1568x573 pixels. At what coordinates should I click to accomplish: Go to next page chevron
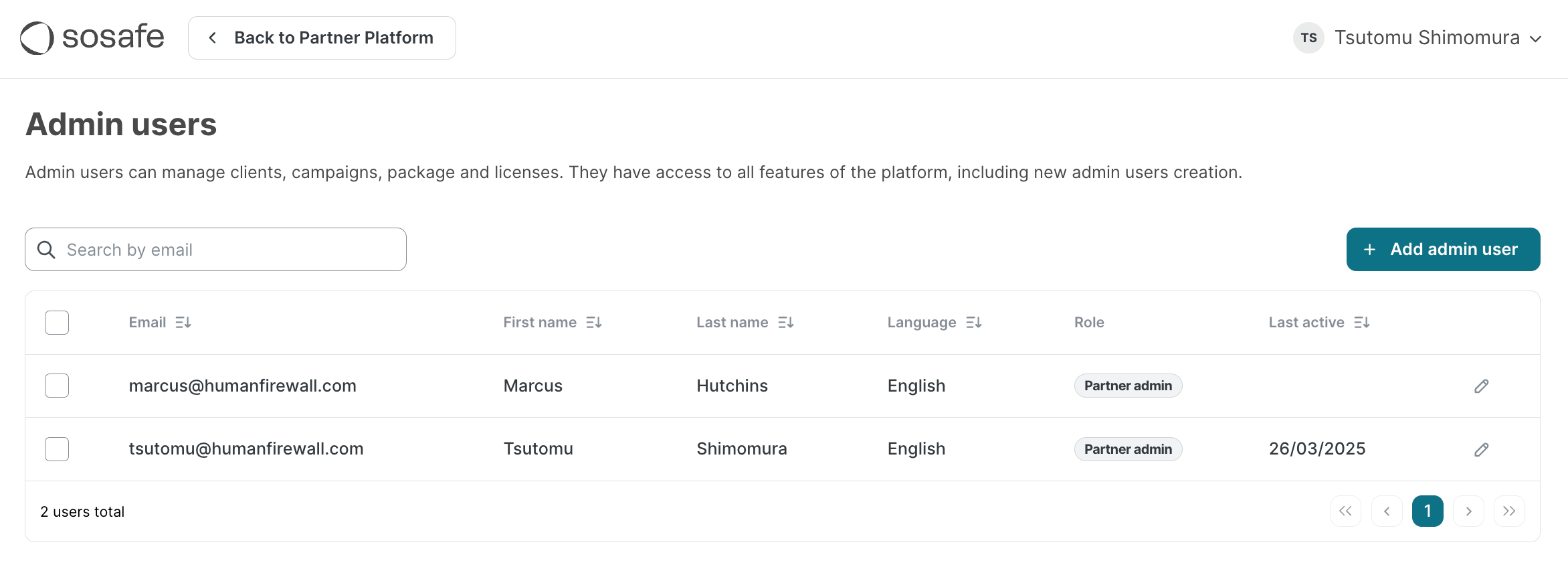click(x=1468, y=511)
